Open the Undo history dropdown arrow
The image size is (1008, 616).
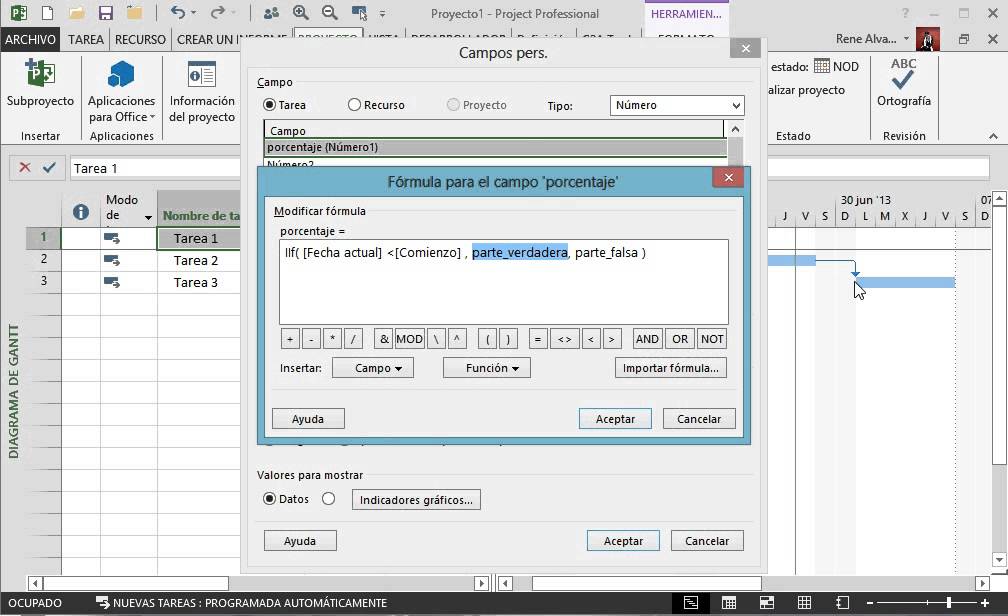click(x=193, y=13)
